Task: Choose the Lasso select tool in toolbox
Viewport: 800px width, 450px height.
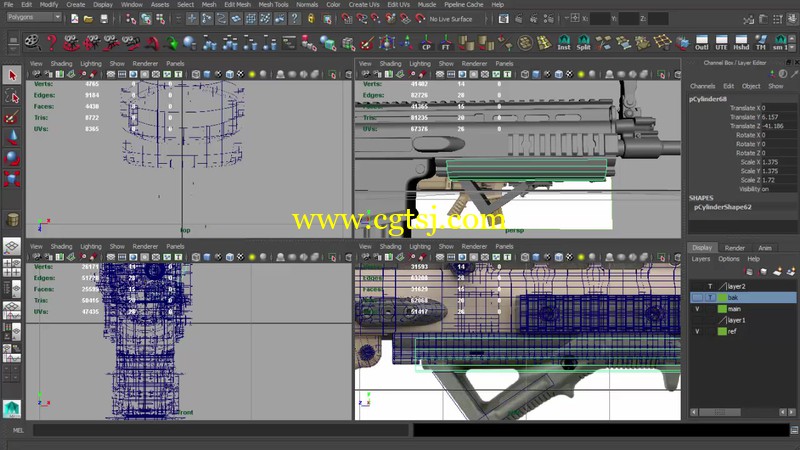Action: 12,96
